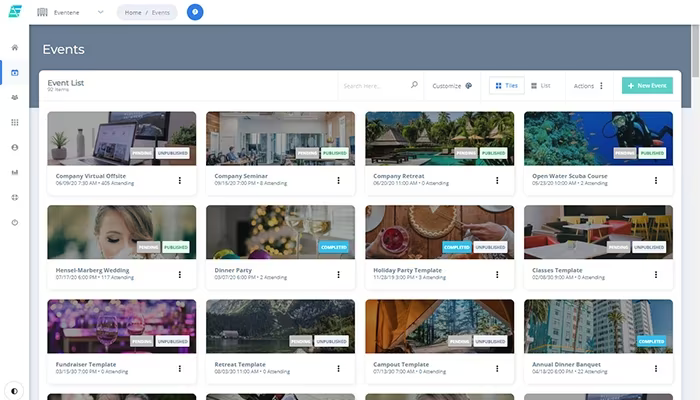Switch to List view

[x=541, y=85]
